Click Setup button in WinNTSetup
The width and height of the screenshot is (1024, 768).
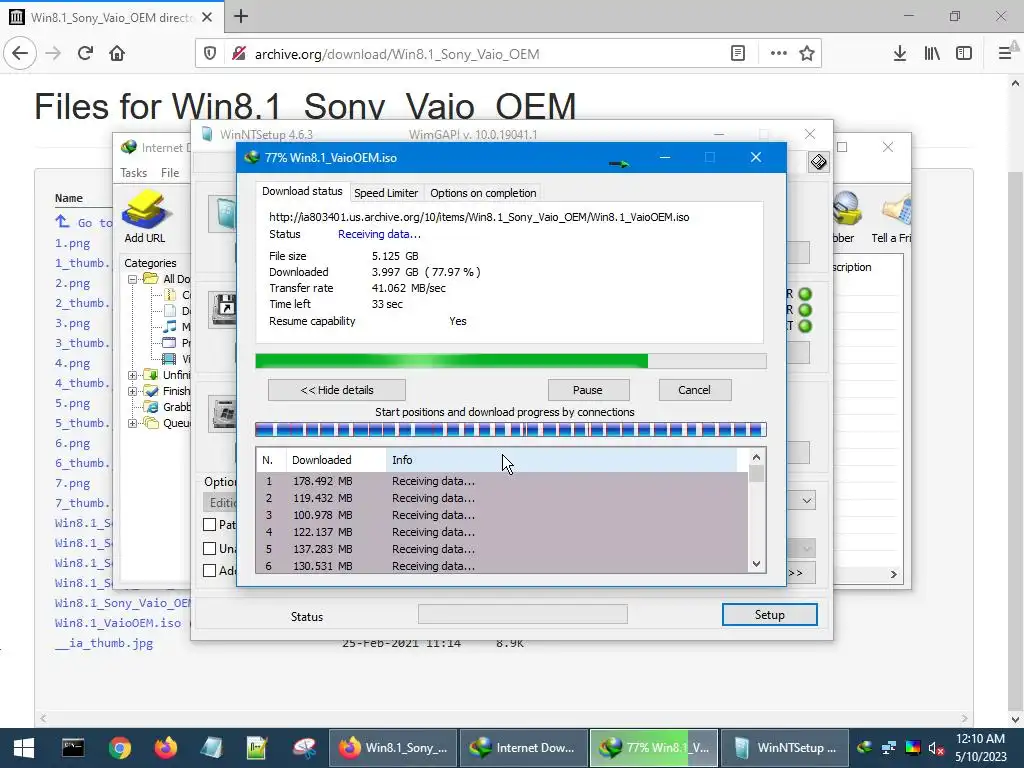point(769,615)
